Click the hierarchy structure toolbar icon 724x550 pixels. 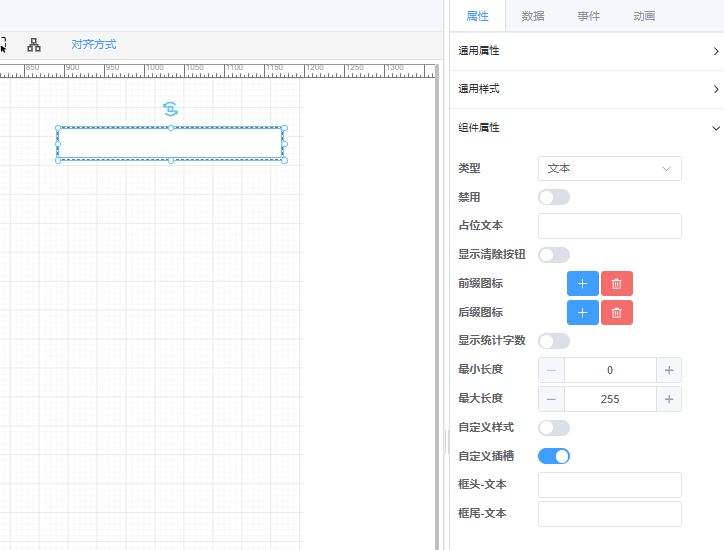coord(34,45)
